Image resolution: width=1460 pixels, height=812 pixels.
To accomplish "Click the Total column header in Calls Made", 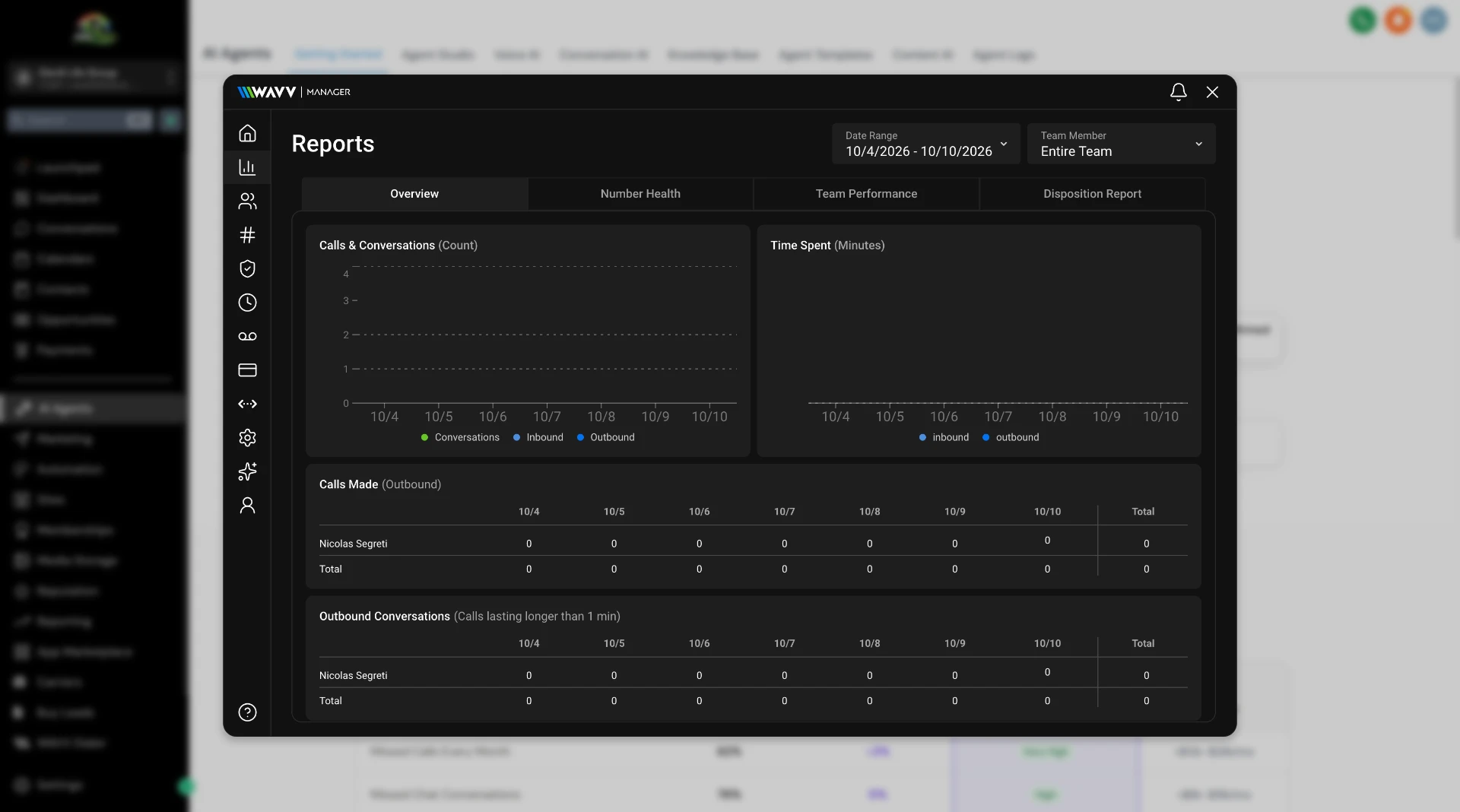I will click(x=1143, y=512).
